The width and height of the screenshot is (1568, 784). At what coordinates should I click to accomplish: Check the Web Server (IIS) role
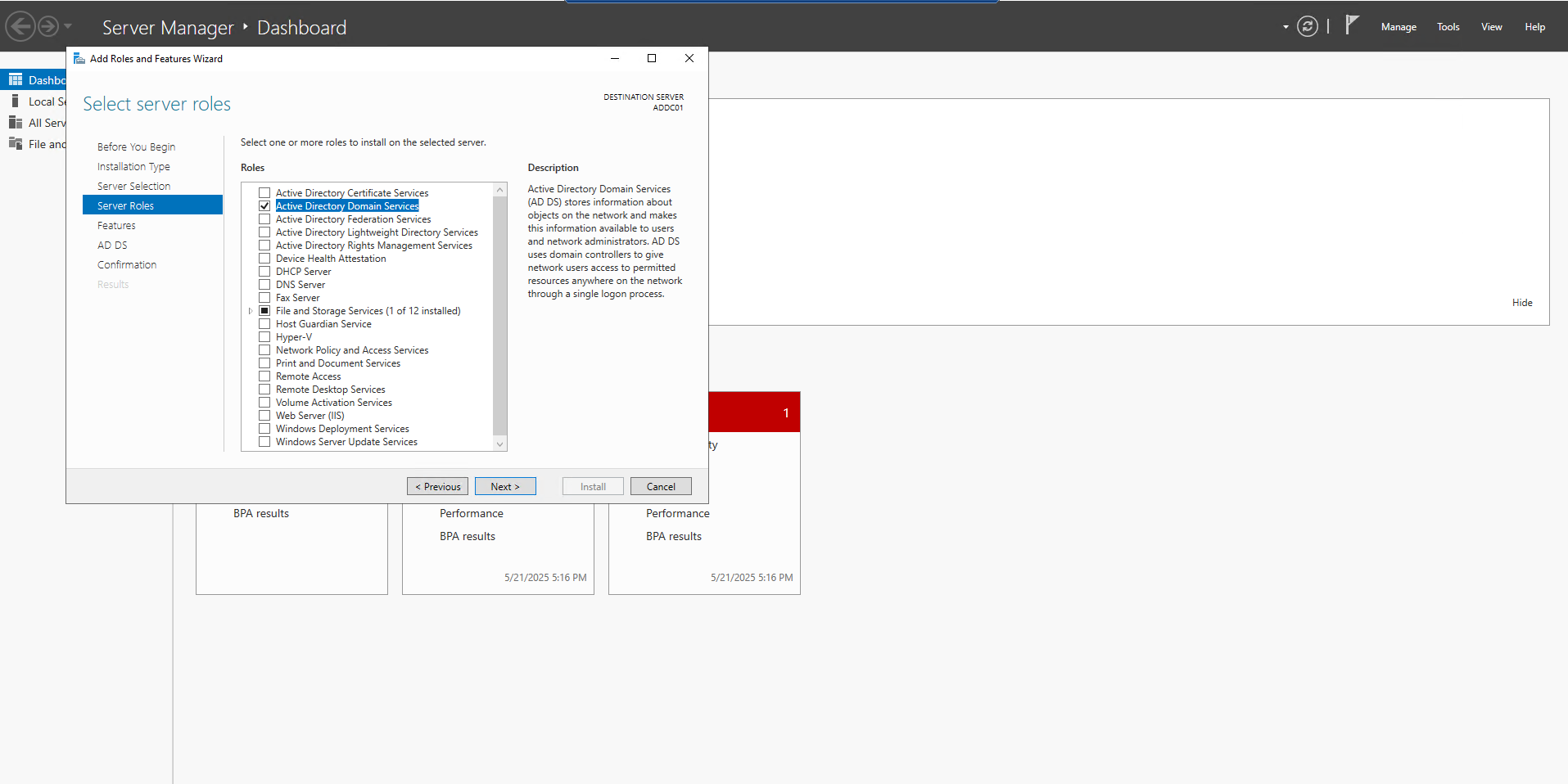pyautogui.click(x=264, y=416)
